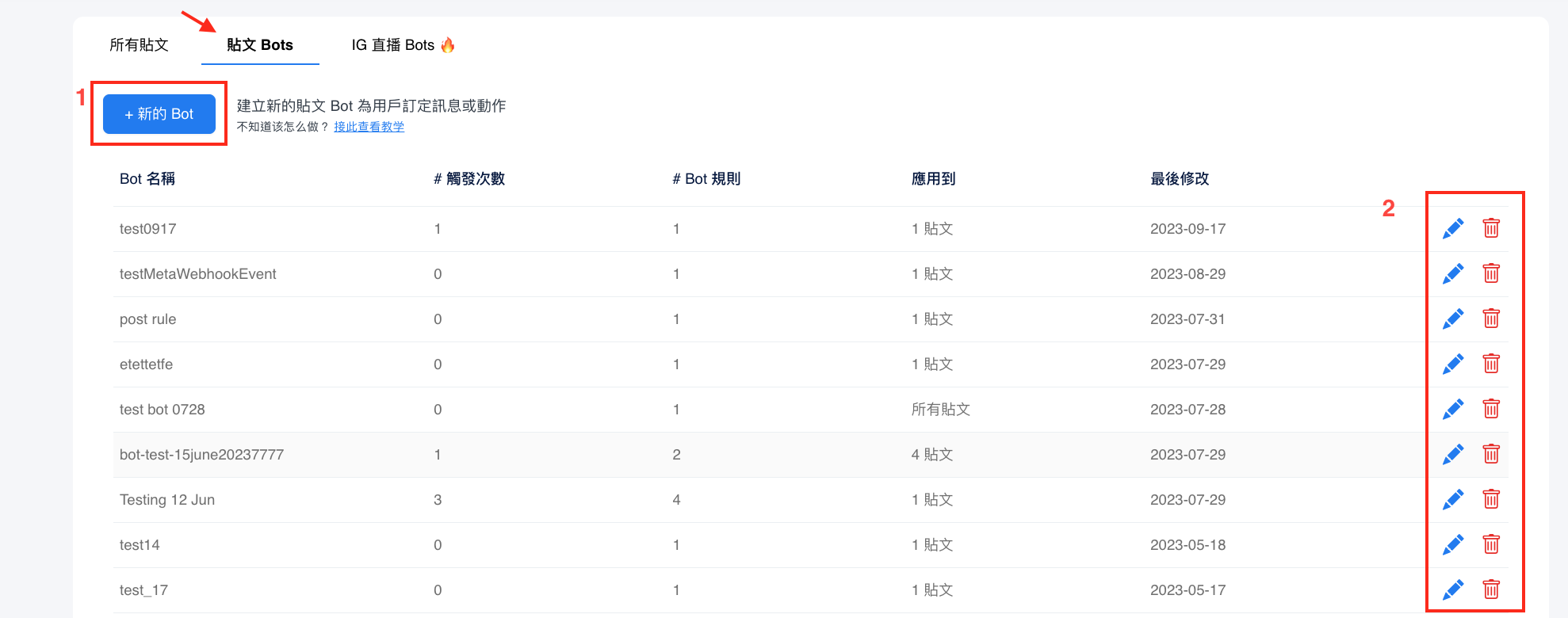Image resolution: width=1568 pixels, height=618 pixels.
Task: Click trash icon for etettetfe bot
Action: tap(1490, 364)
